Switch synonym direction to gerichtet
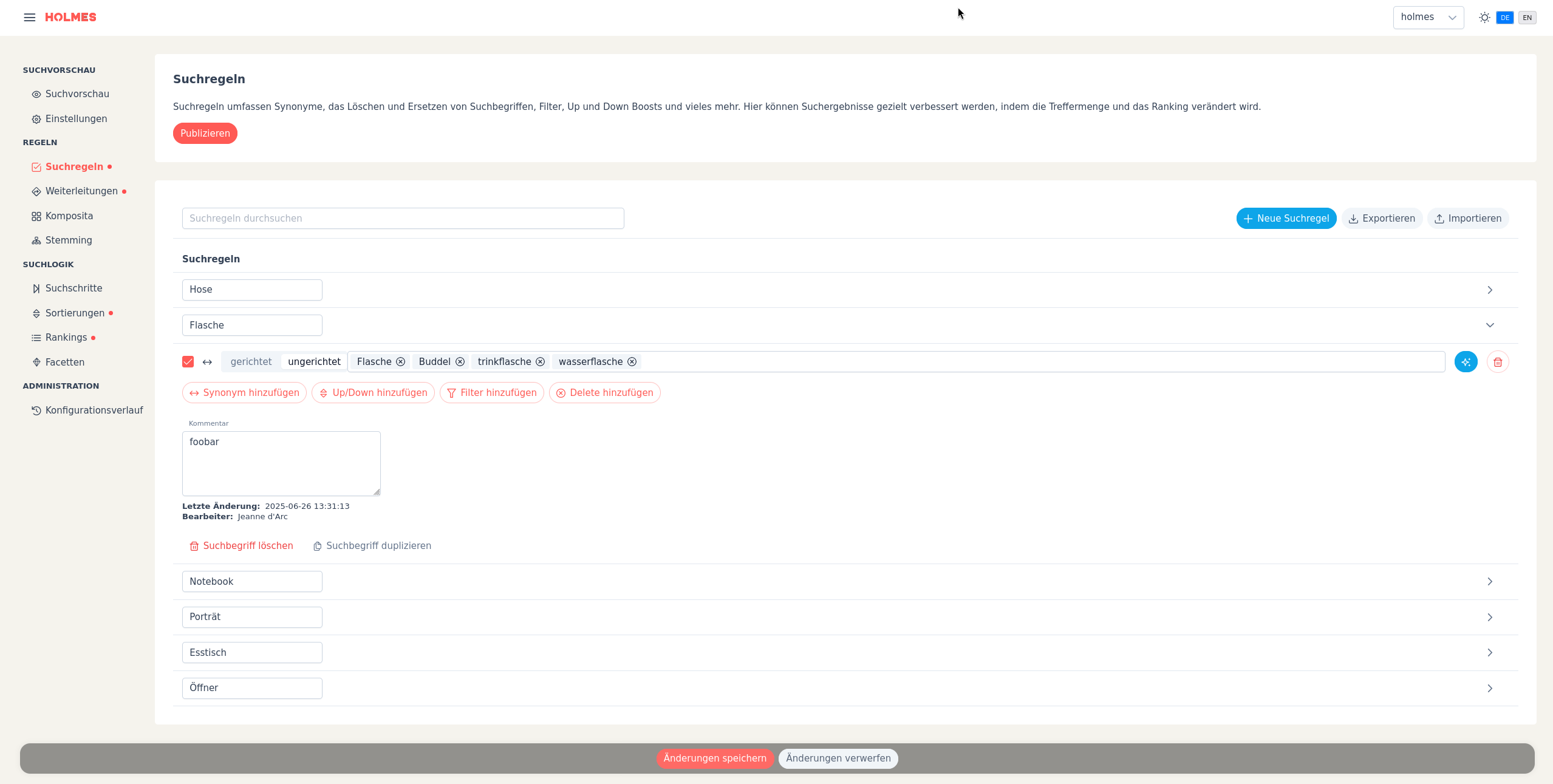1553x784 pixels. click(x=251, y=362)
